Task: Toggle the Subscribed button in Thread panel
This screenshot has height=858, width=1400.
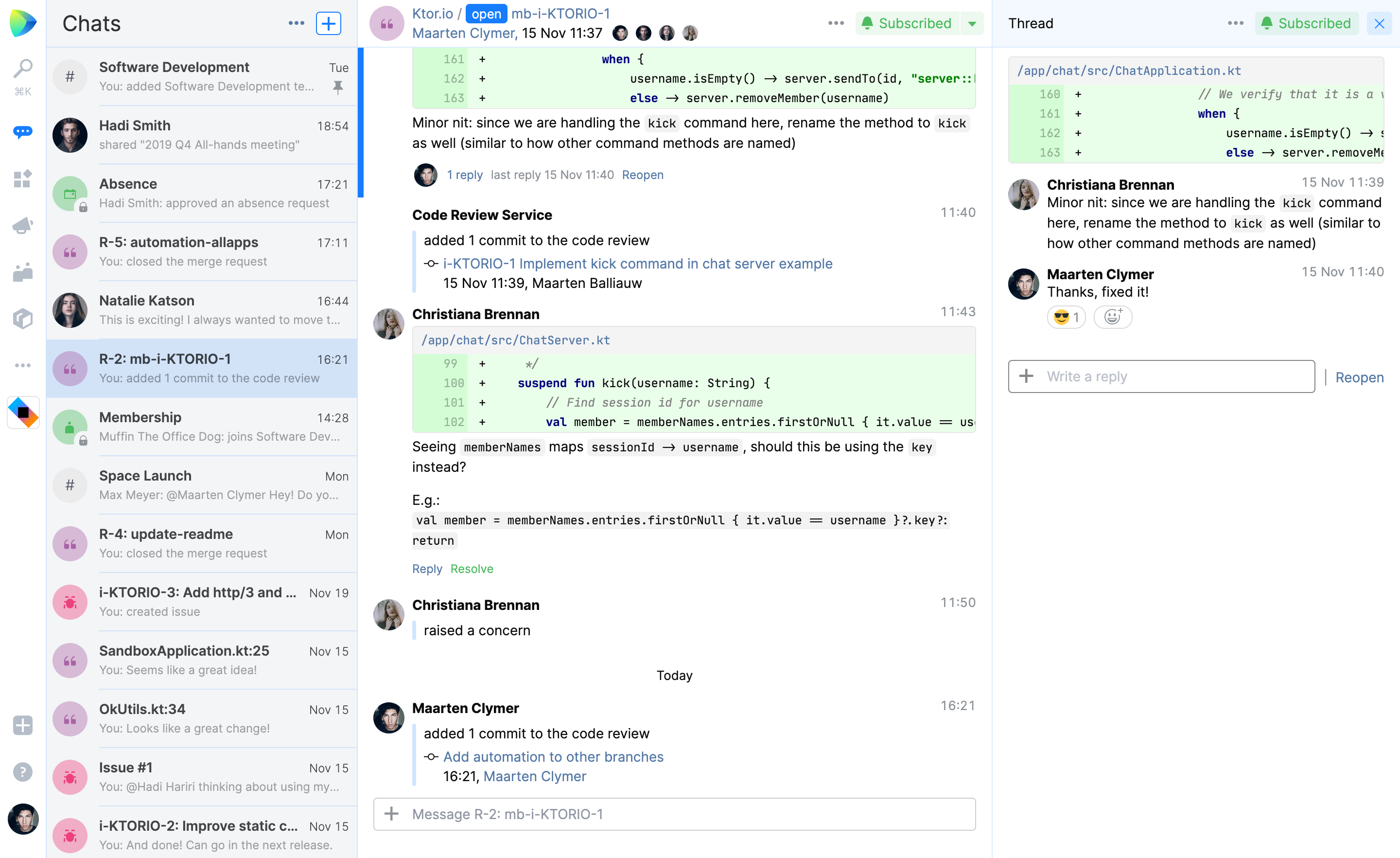Action: pyautogui.click(x=1306, y=23)
